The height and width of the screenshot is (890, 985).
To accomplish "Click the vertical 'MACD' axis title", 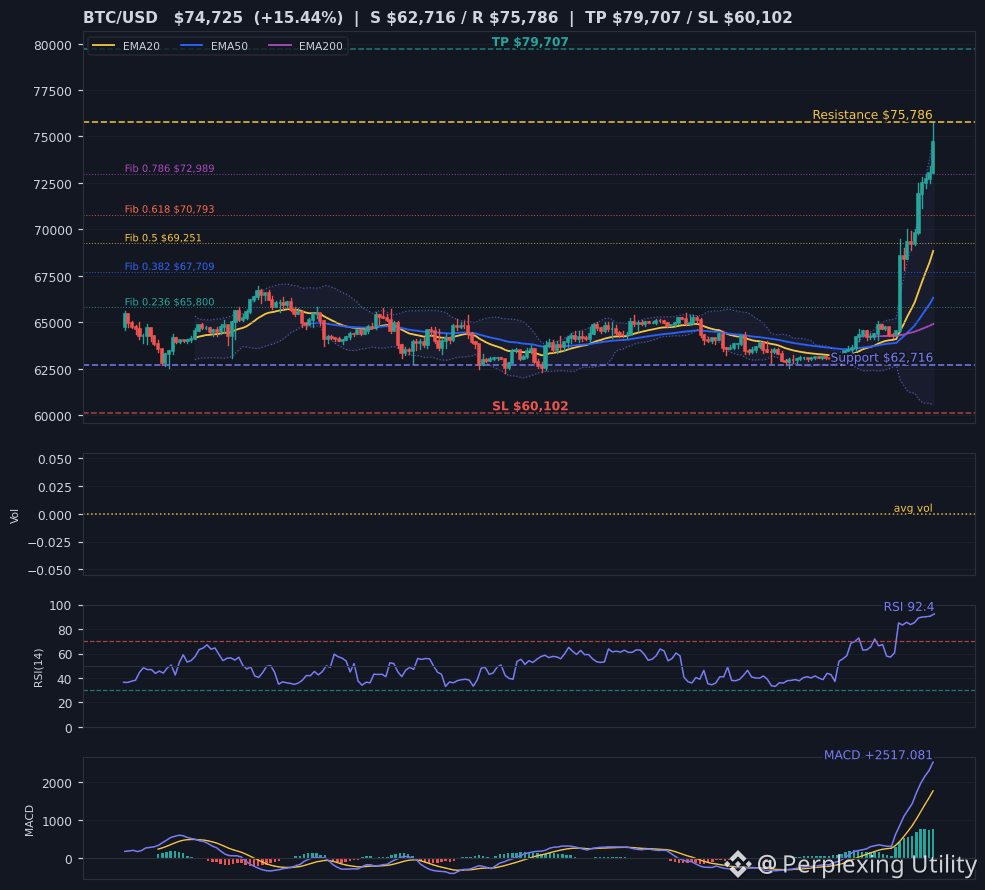I will pos(29,821).
